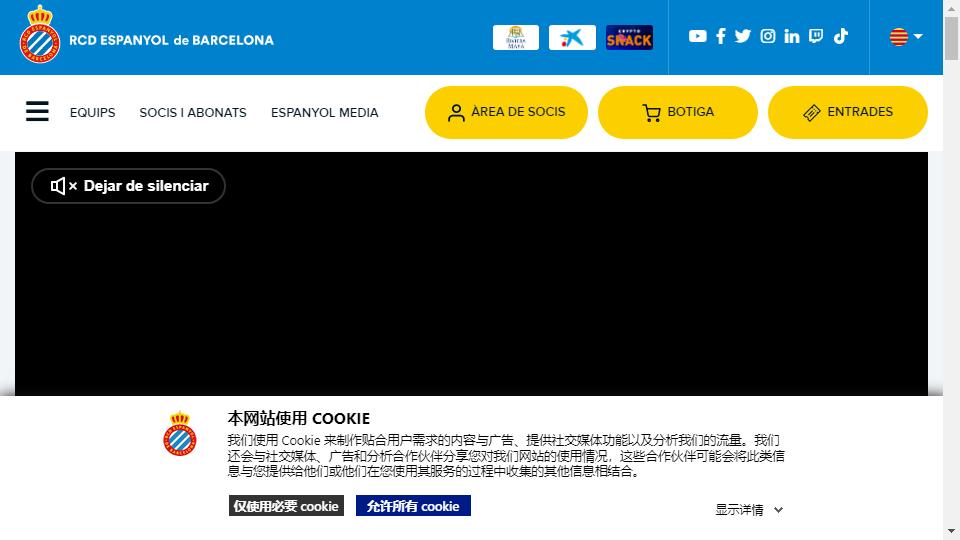This screenshot has width=960, height=540.
Task: Click the ÀREA DE SOCIS button
Action: [507, 112]
